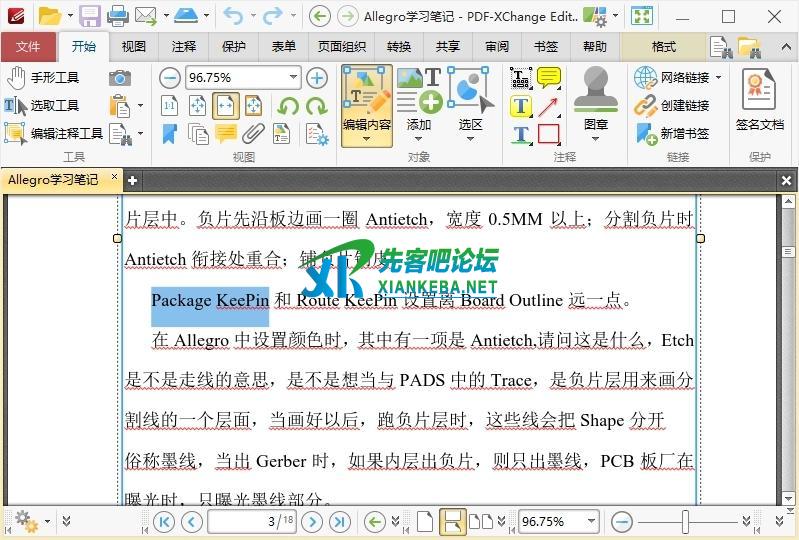799x540 pixels.
Task: Open the status bar zoom level dropdown
Action: pyautogui.click(x=591, y=521)
